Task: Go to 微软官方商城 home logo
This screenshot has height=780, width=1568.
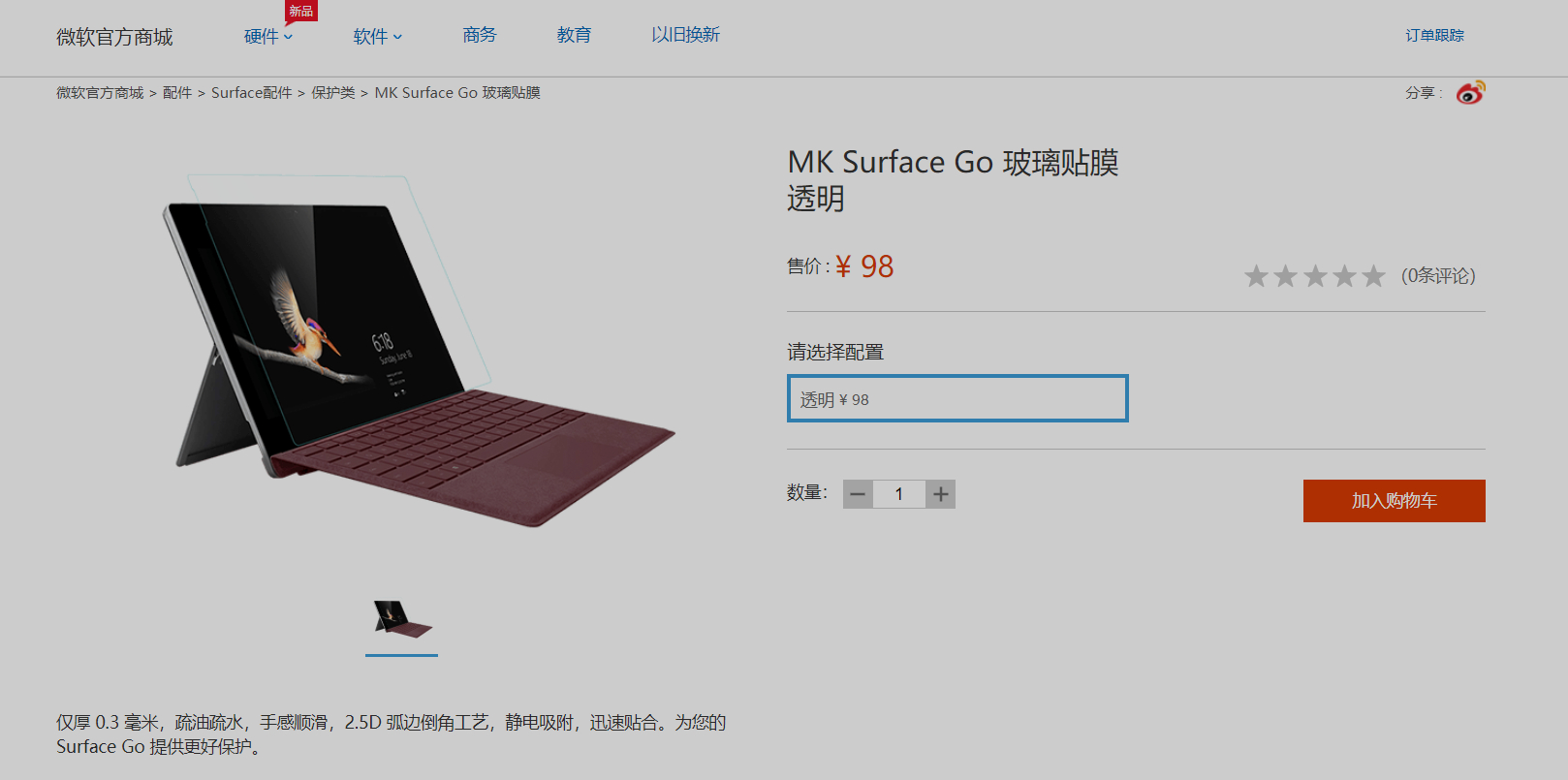Action: [114, 37]
